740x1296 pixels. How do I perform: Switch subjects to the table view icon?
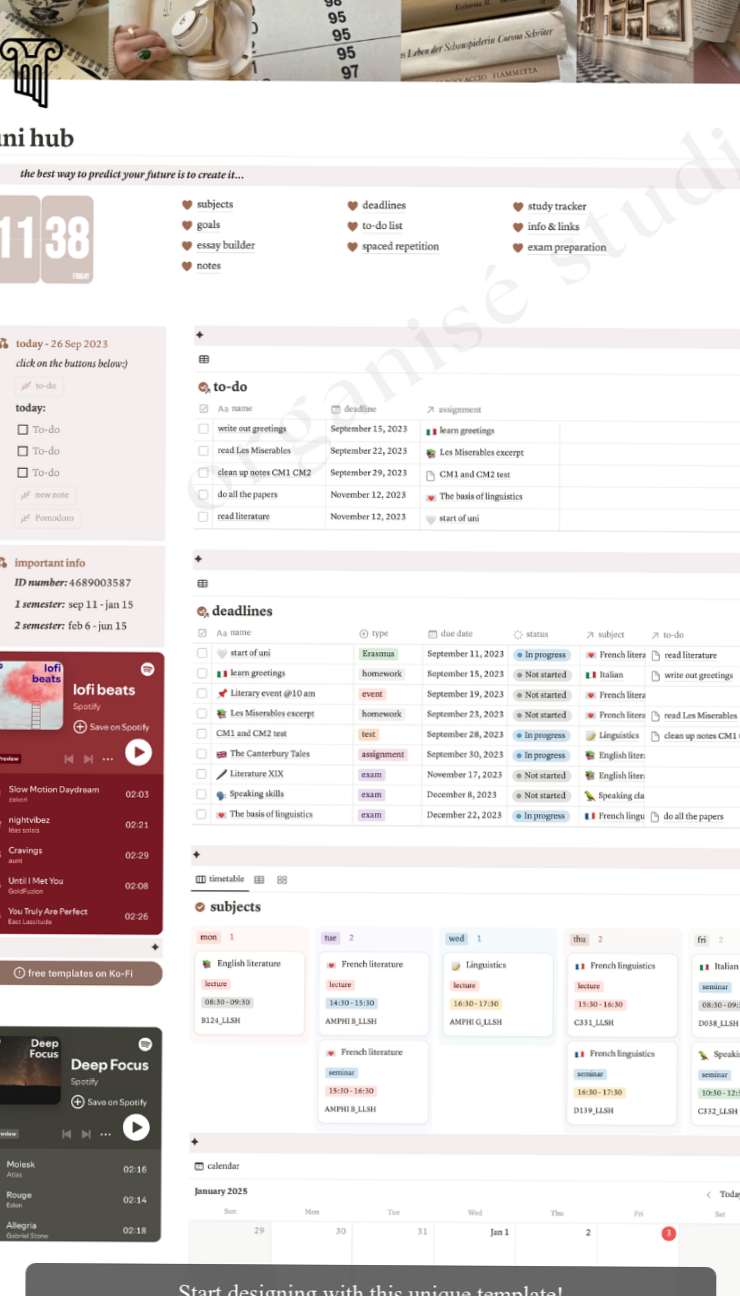point(259,880)
